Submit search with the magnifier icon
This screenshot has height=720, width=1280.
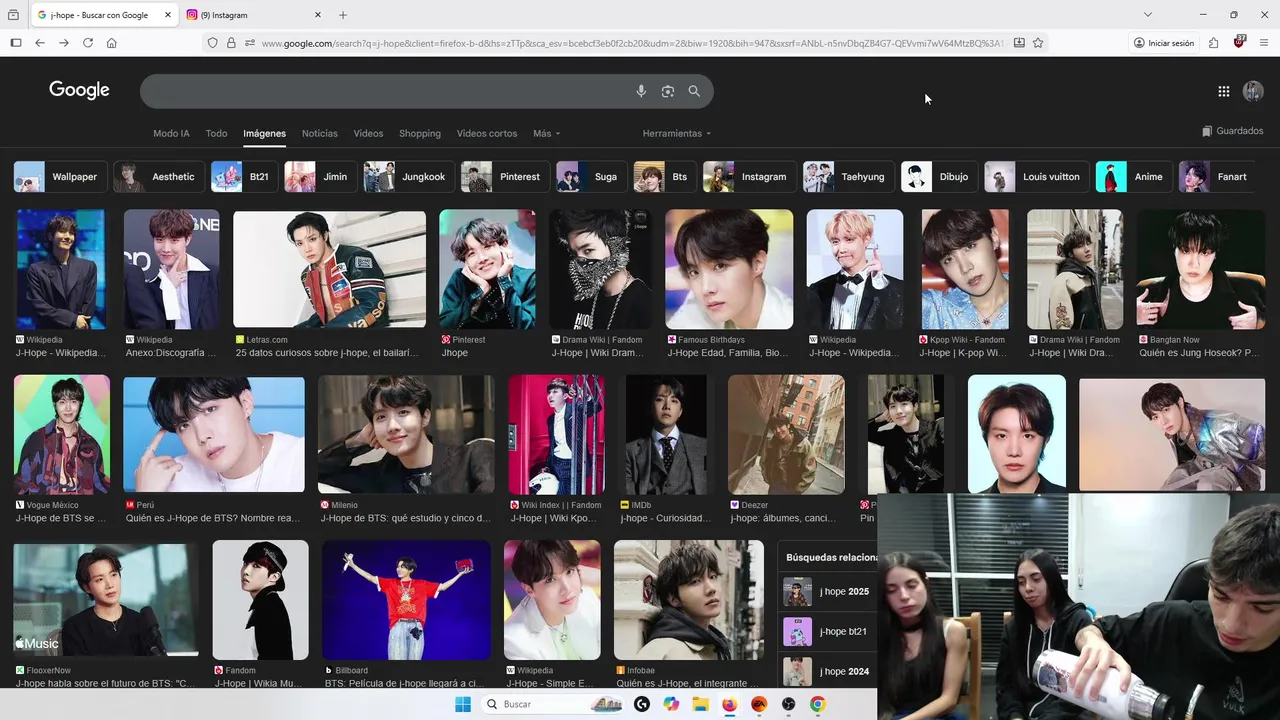coord(694,91)
